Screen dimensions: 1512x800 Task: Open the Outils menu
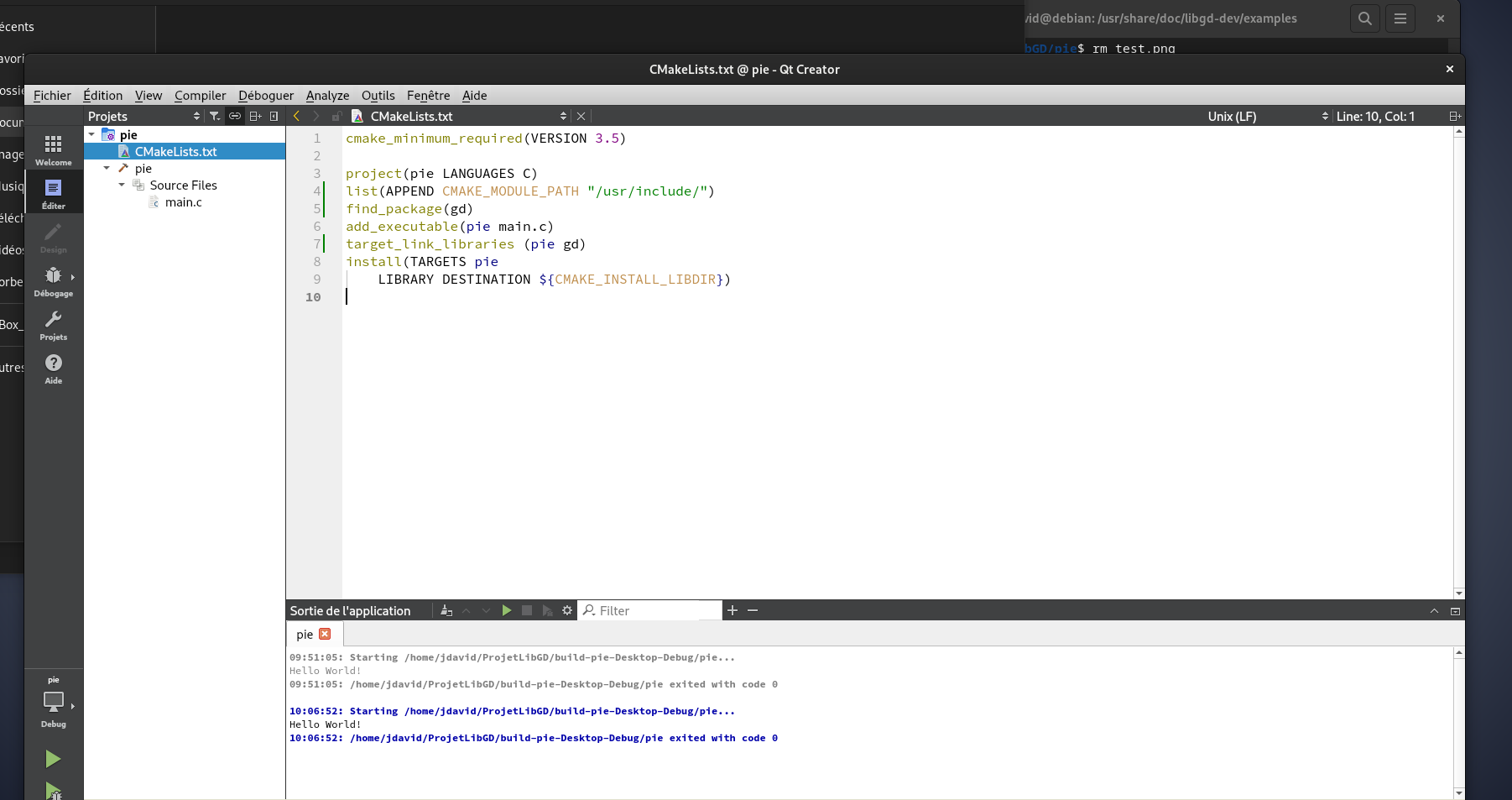378,95
